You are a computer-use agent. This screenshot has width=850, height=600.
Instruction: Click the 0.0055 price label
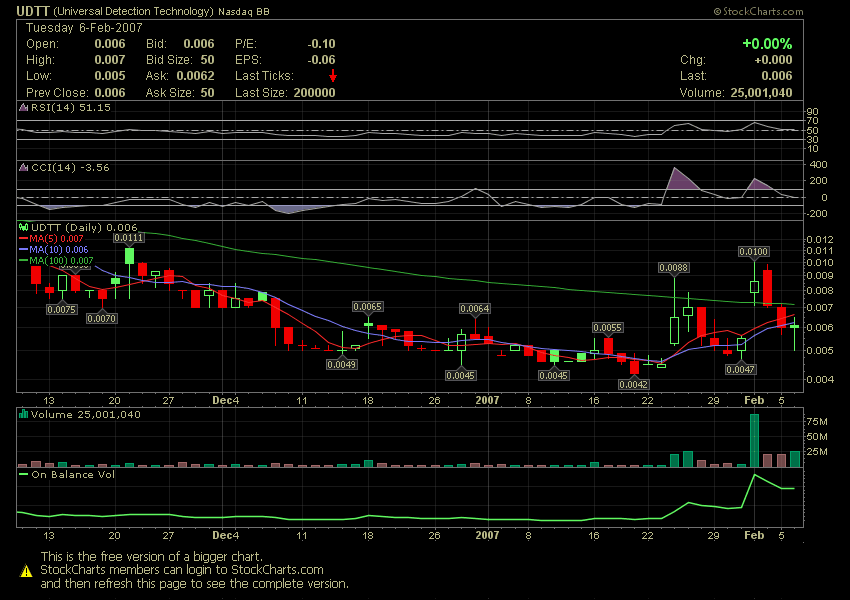tap(607, 327)
